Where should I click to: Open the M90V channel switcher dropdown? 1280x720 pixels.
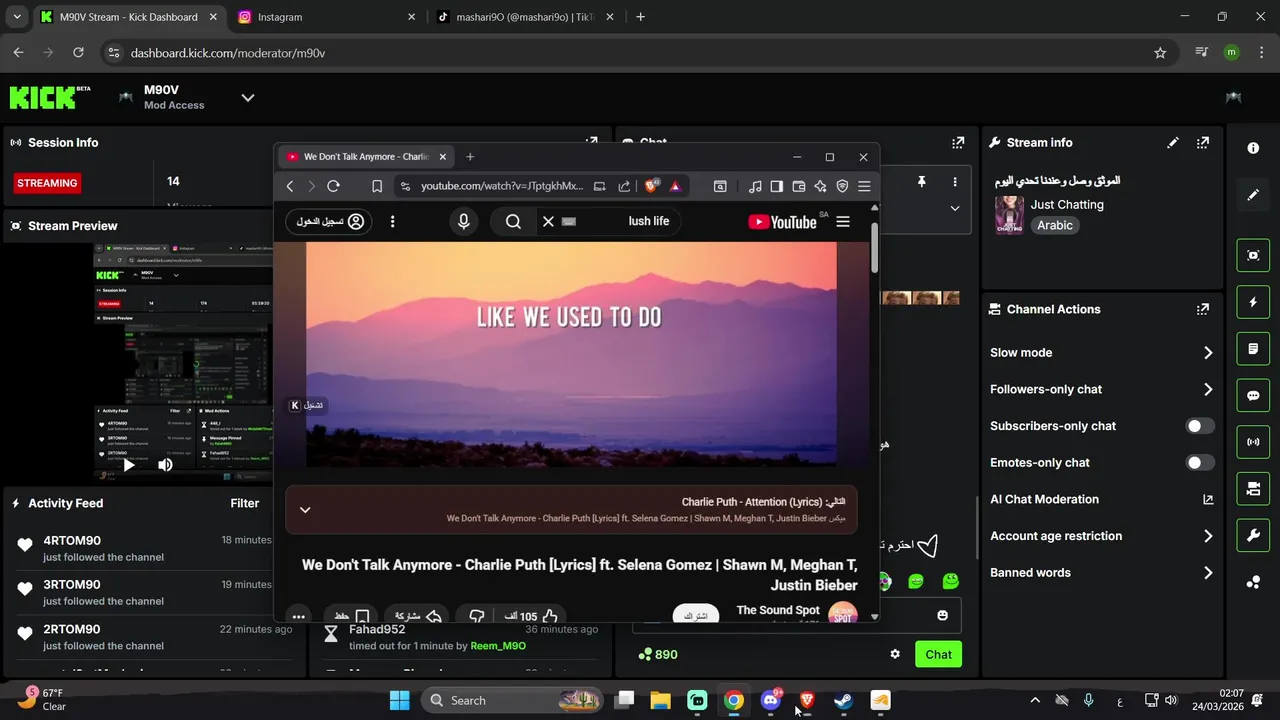248,97
